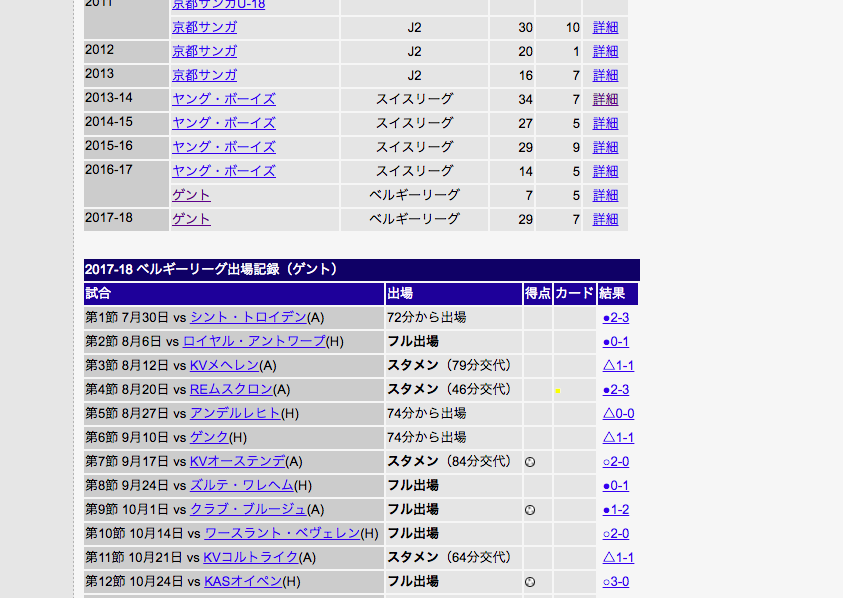Open the KASオイペン opponent link
The height and width of the screenshot is (598, 843).
(243, 581)
